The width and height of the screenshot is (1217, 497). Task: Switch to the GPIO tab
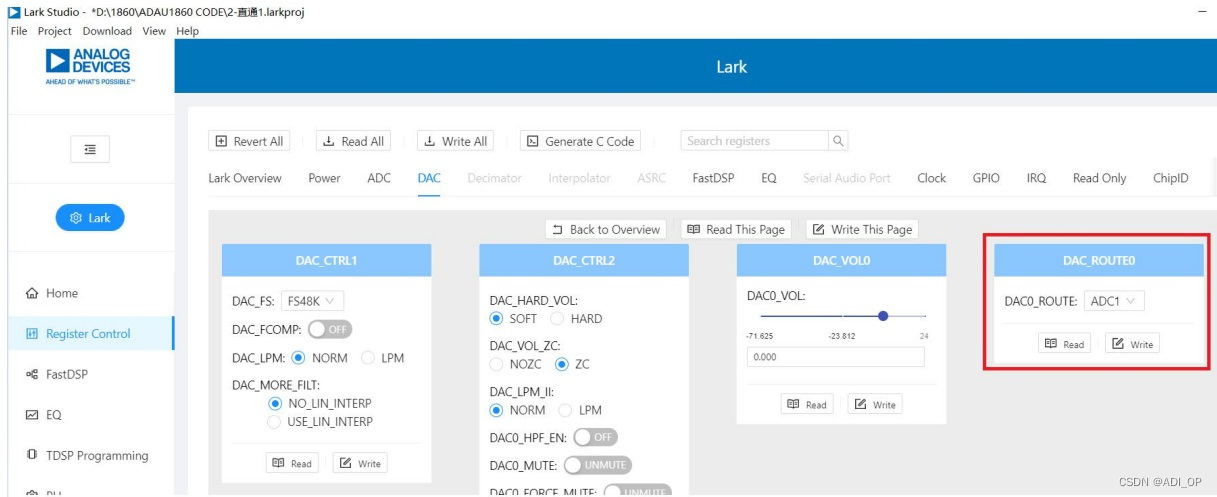tap(986, 178)
